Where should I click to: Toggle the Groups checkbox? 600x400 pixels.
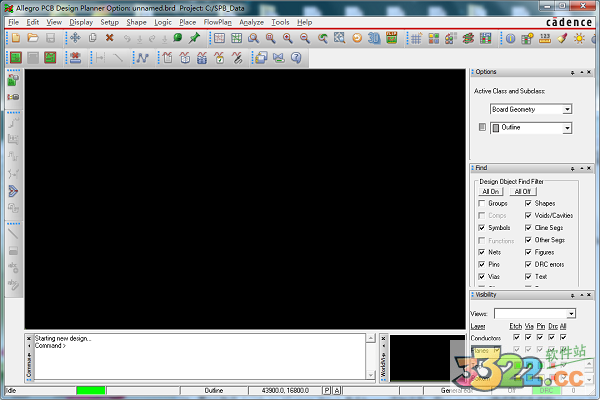coord(482,203)
